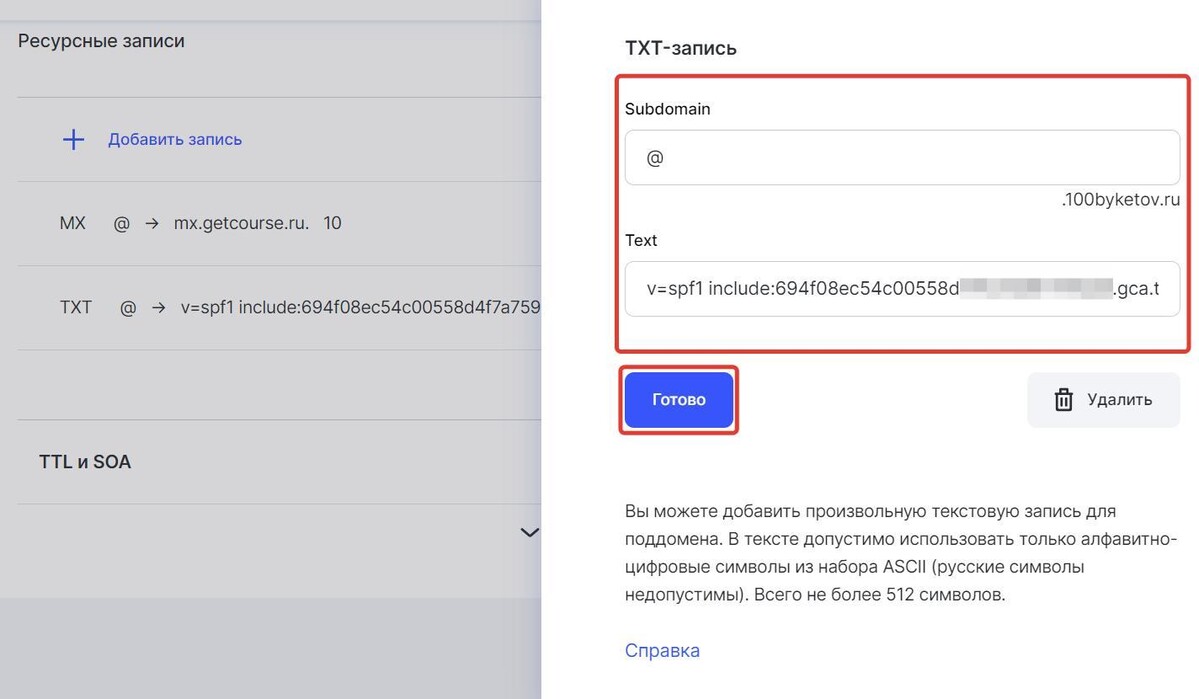The height and width of the screenshot is (699, 1199).
Task: Focus the Subdomain input field
Action: [x=902, y=158]
